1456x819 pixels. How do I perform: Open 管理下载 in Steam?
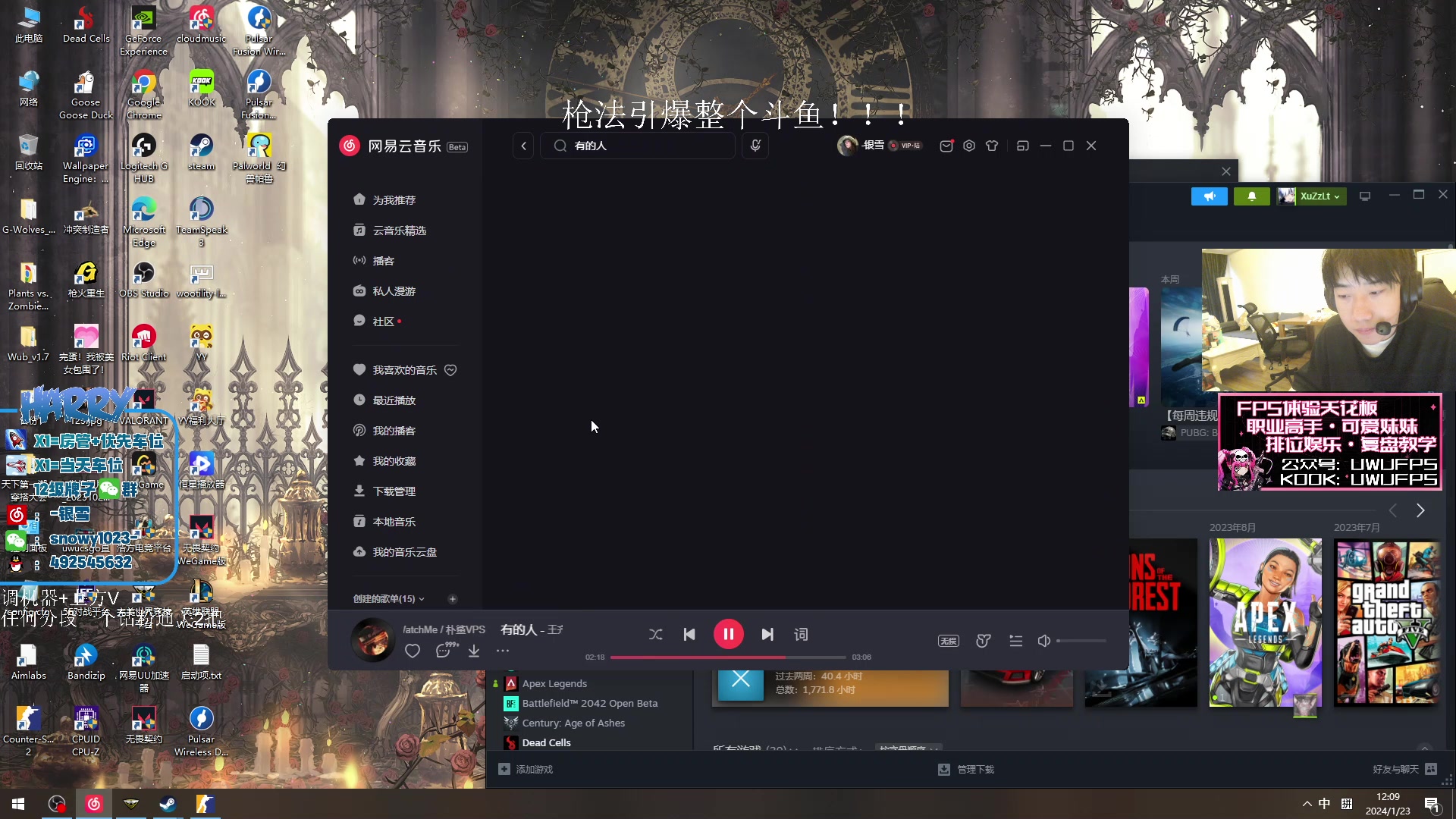(966, 769)
